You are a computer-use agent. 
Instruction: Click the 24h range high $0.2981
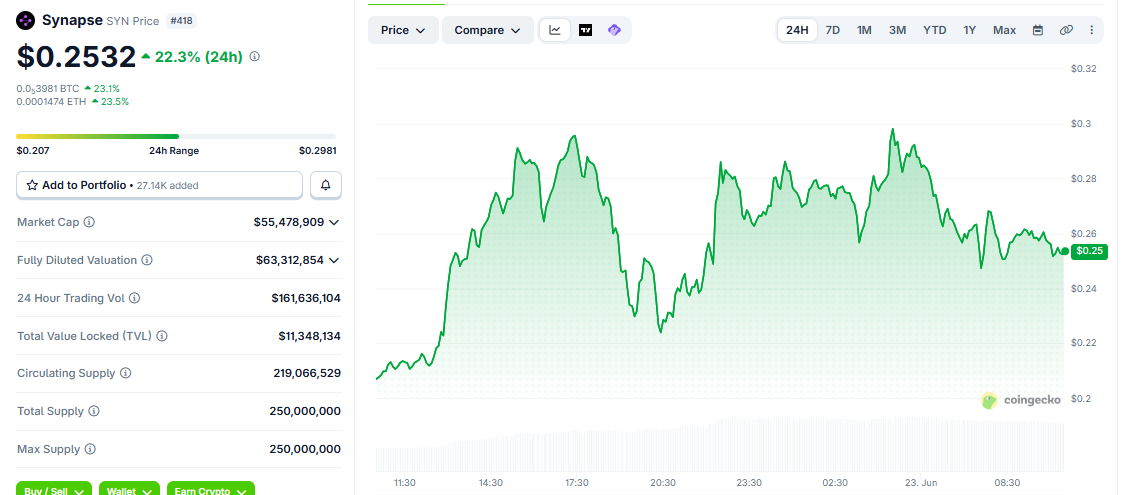[x=318, y=151]
